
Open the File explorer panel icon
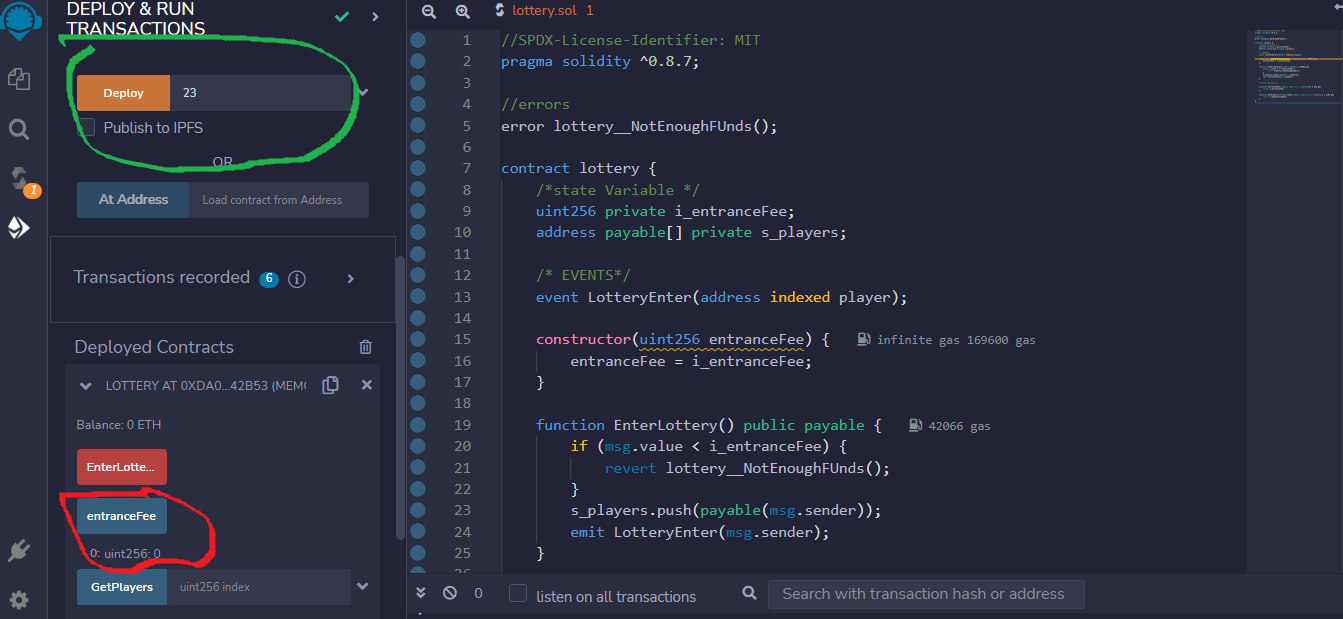(19, 78)
